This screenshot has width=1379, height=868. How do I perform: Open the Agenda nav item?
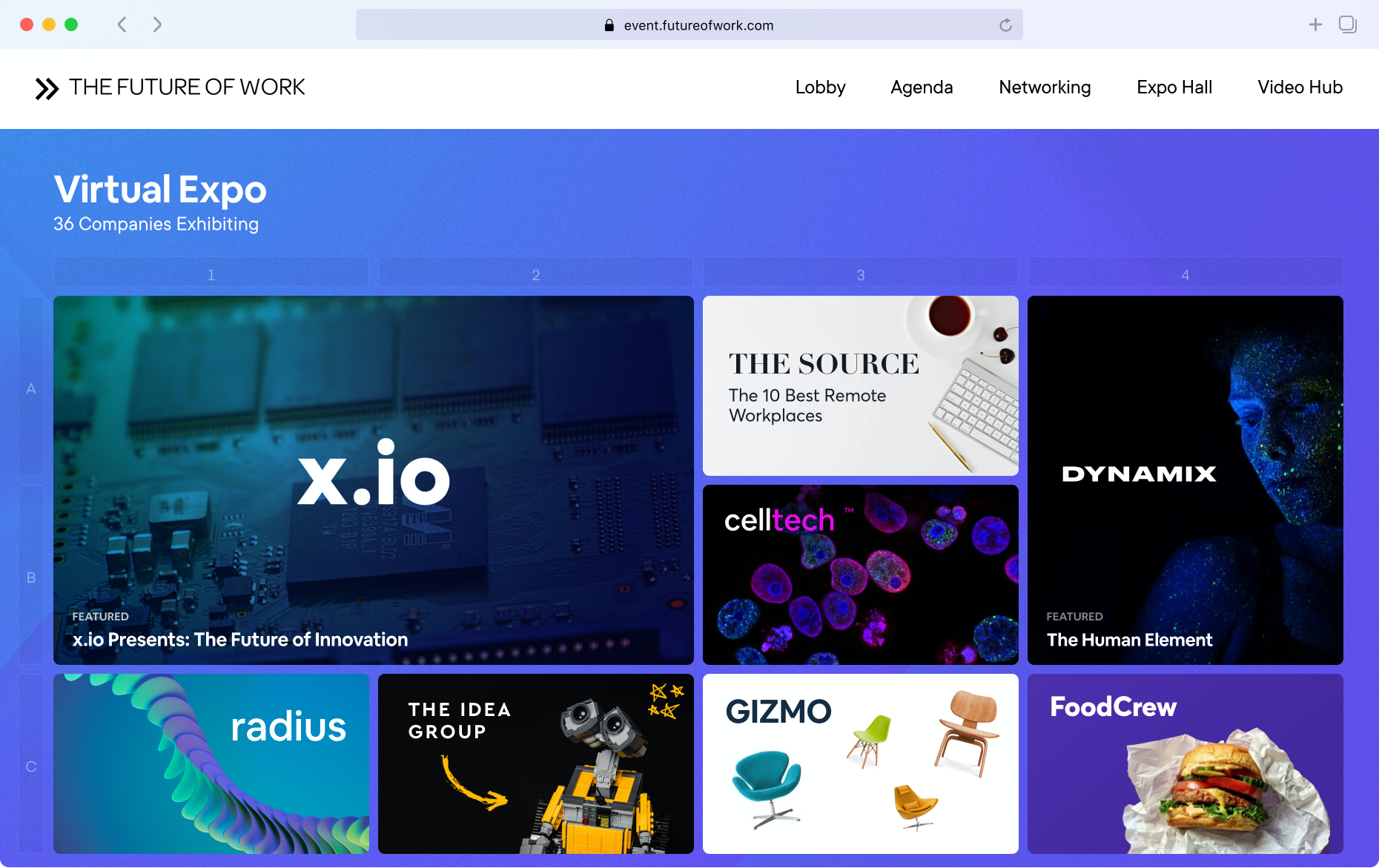click(922, 87)
